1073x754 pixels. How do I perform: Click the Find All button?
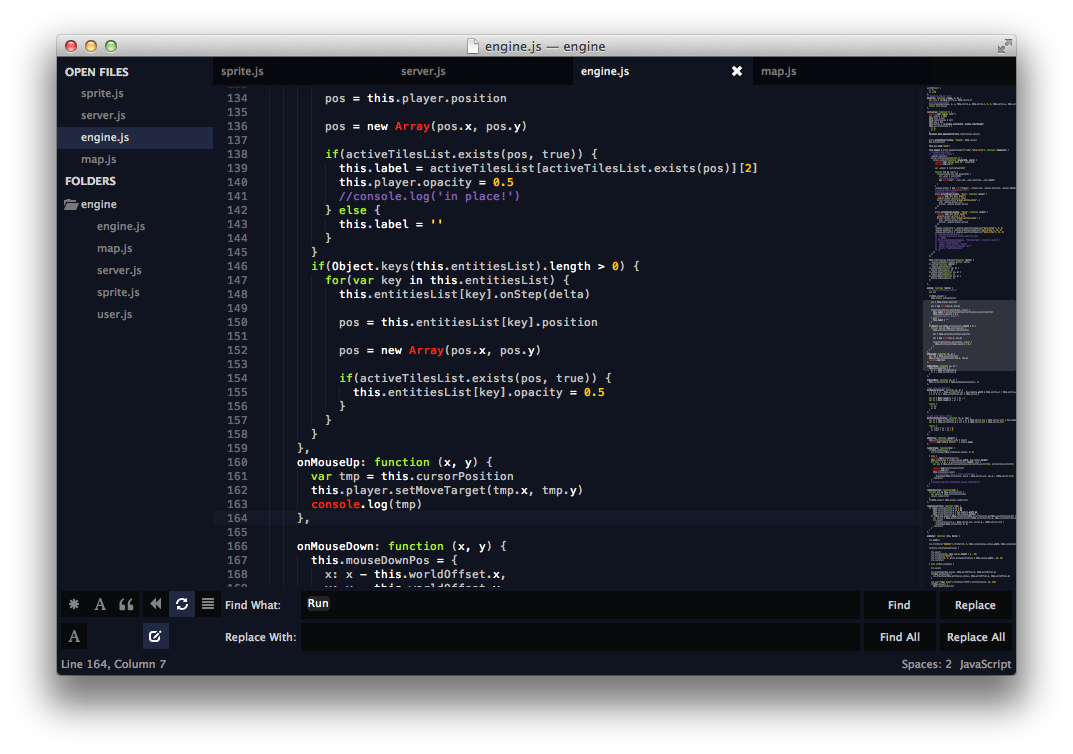click(x=899, y=637)
